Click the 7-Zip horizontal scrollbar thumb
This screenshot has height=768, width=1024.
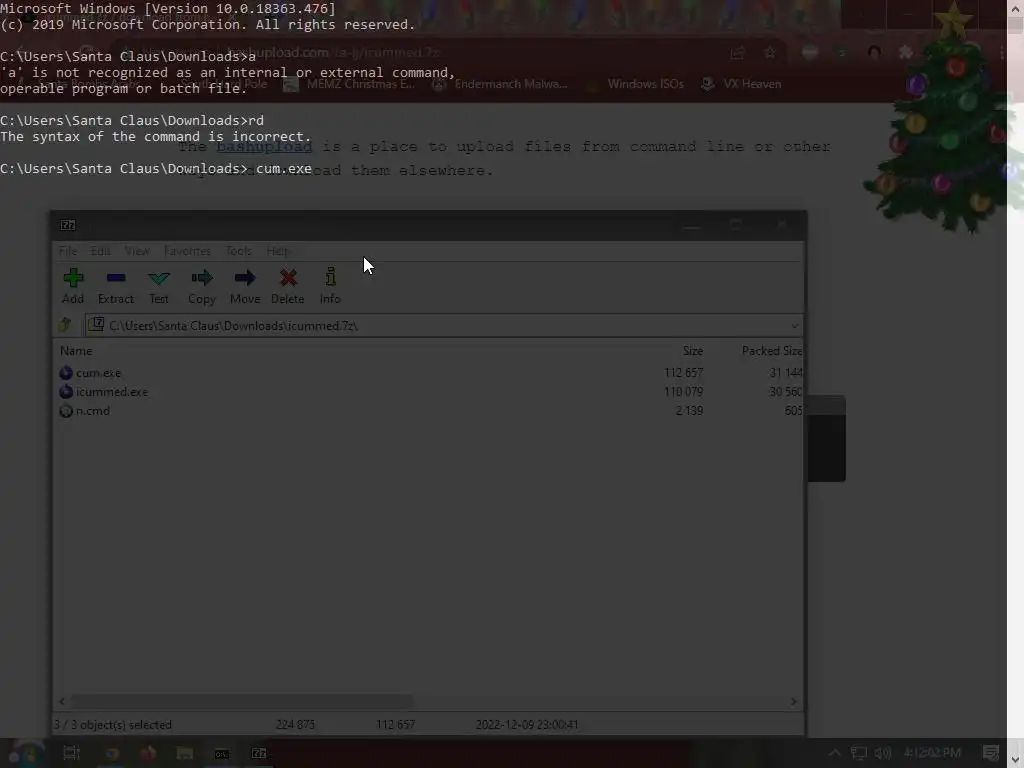tap(242, 701)
